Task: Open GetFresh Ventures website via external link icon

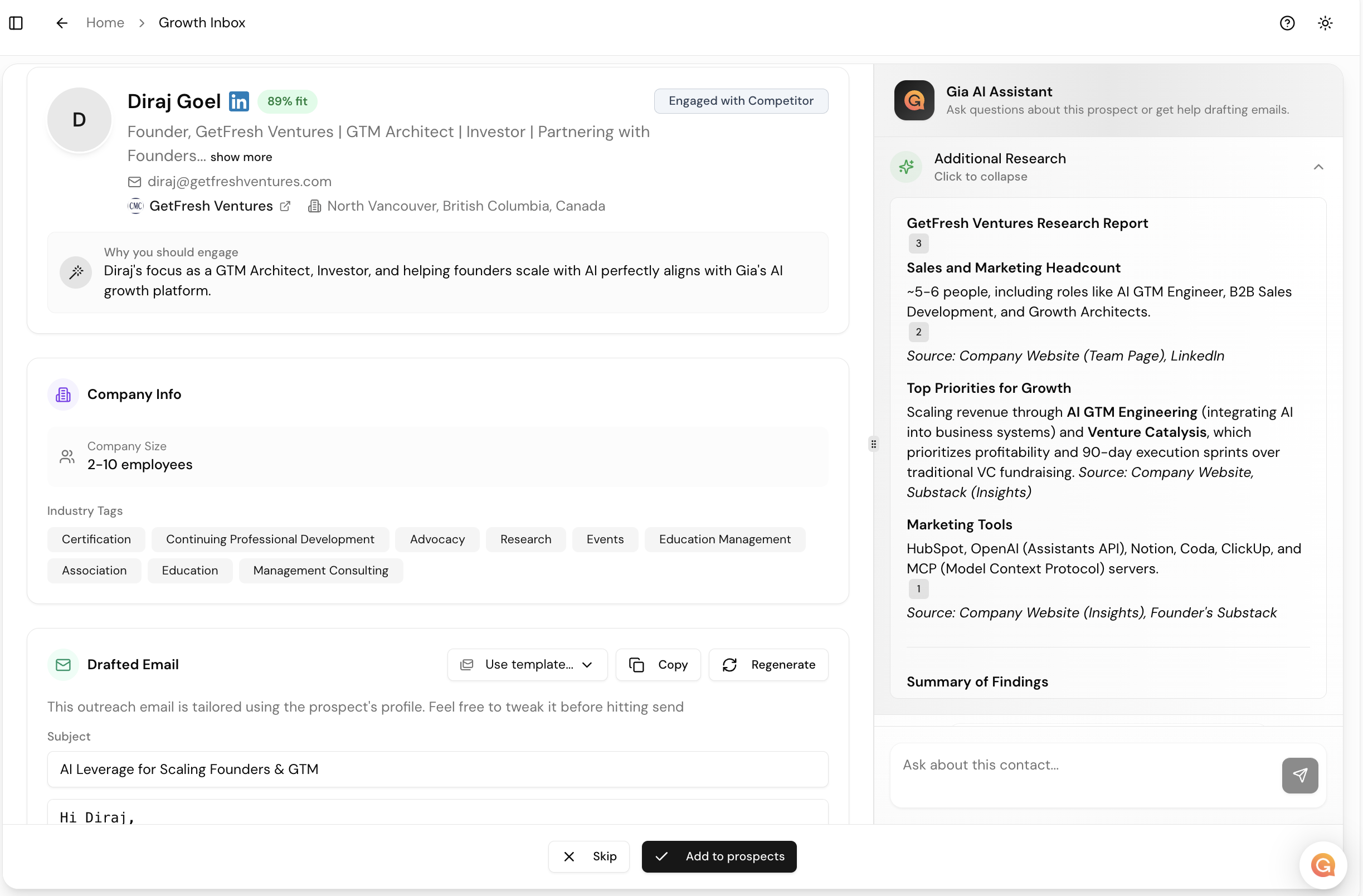Action: (286, 206)
